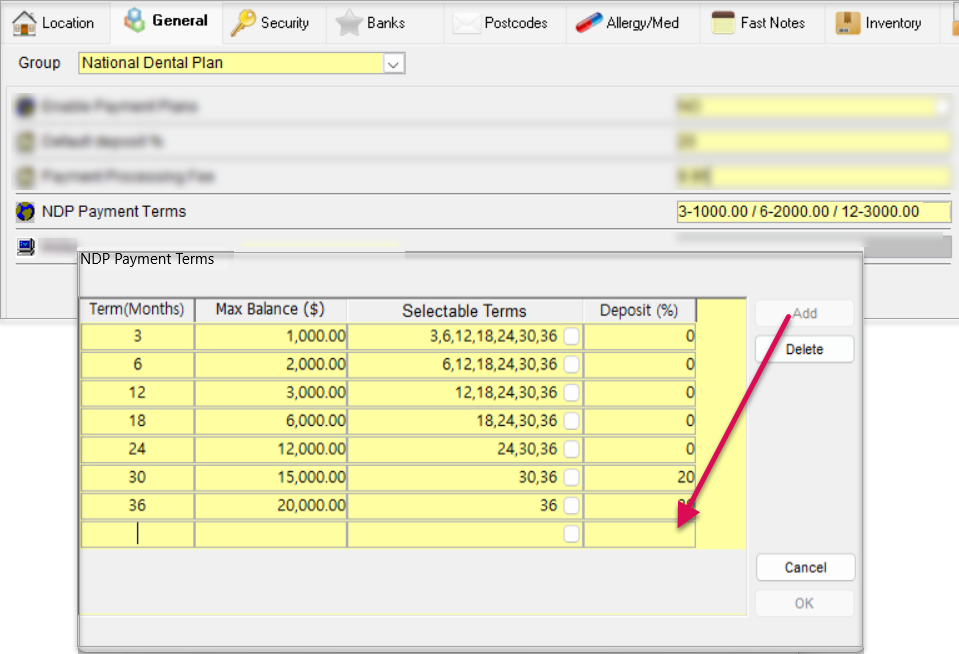Click the Selectable Terms column header
The image size is (959, 654).
(465, 311)
